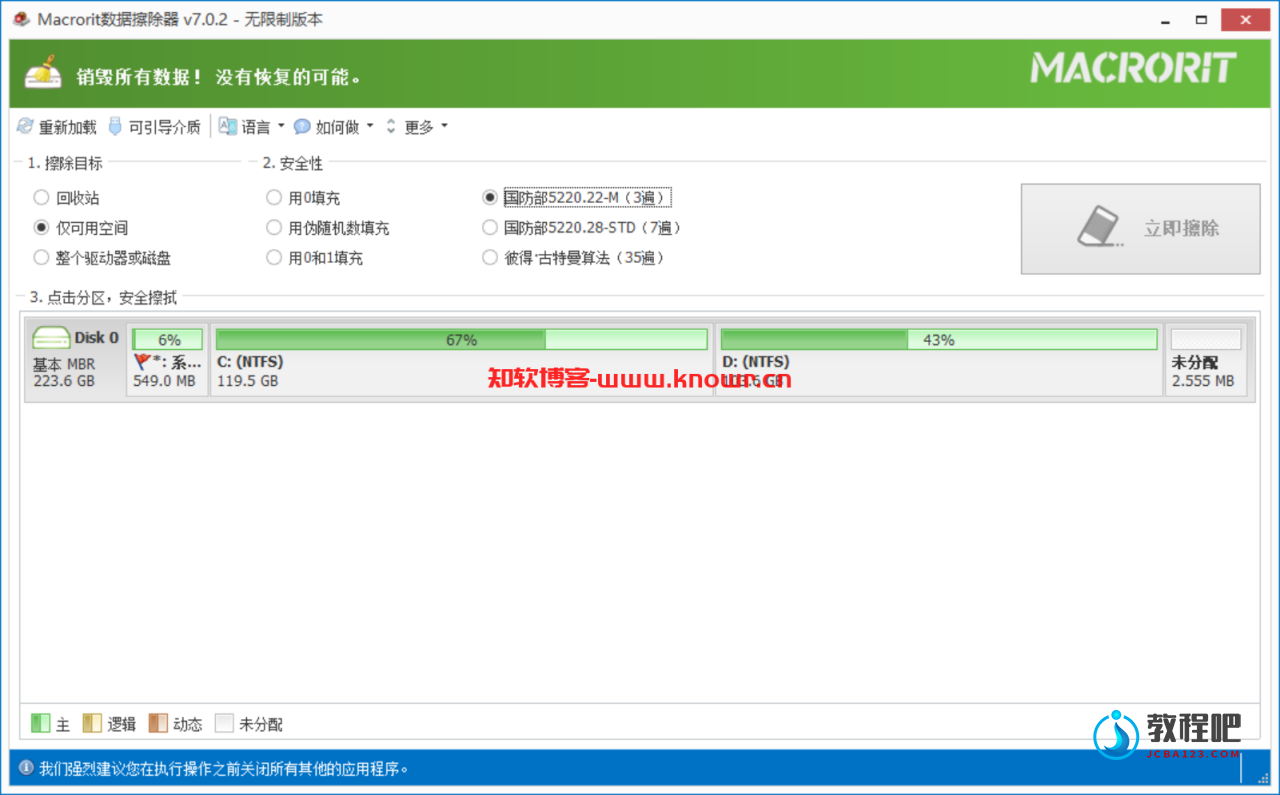Click the 67% usage bar of C drive
Screen dimensions: 1280x795
tap(461, 340)
